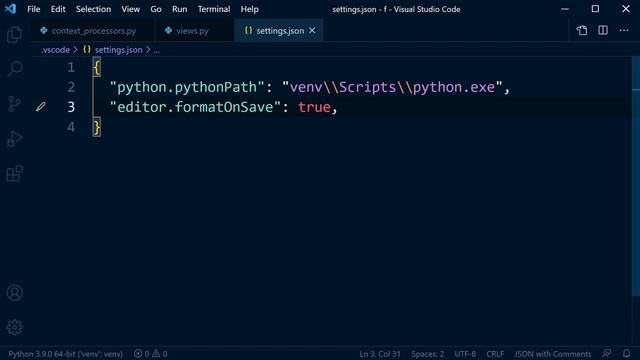Open the errors and warnings indicator
The width and height of the screenshot is (640, 360).
point(151,354)
